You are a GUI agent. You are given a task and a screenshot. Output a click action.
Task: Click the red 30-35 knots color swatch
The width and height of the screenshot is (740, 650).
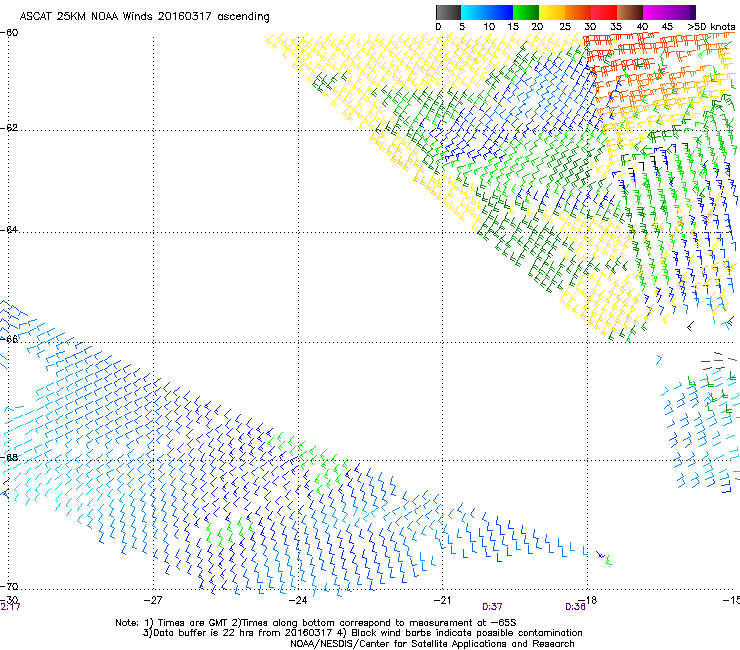click(604, 12)
